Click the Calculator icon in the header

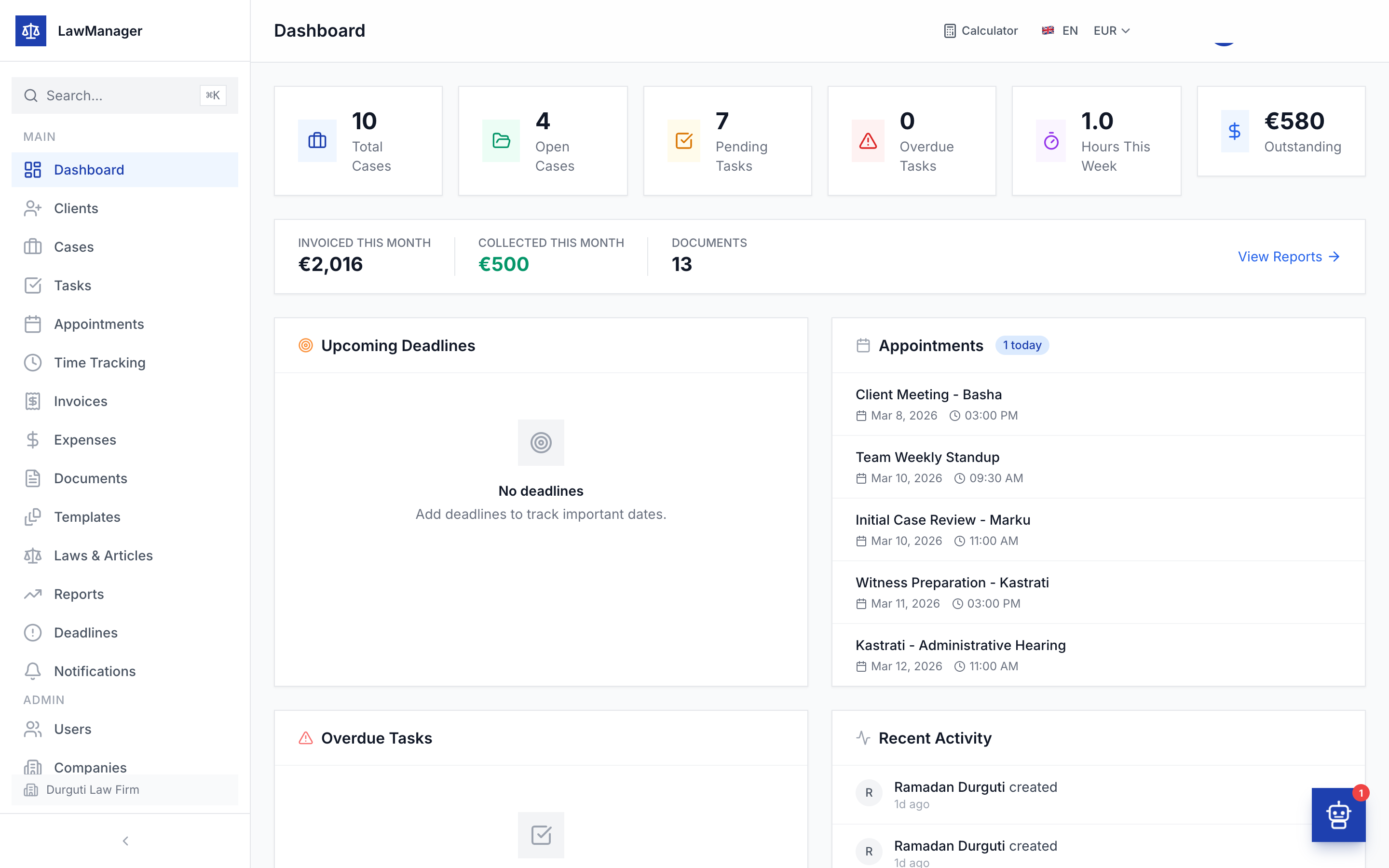pos(950,31)
